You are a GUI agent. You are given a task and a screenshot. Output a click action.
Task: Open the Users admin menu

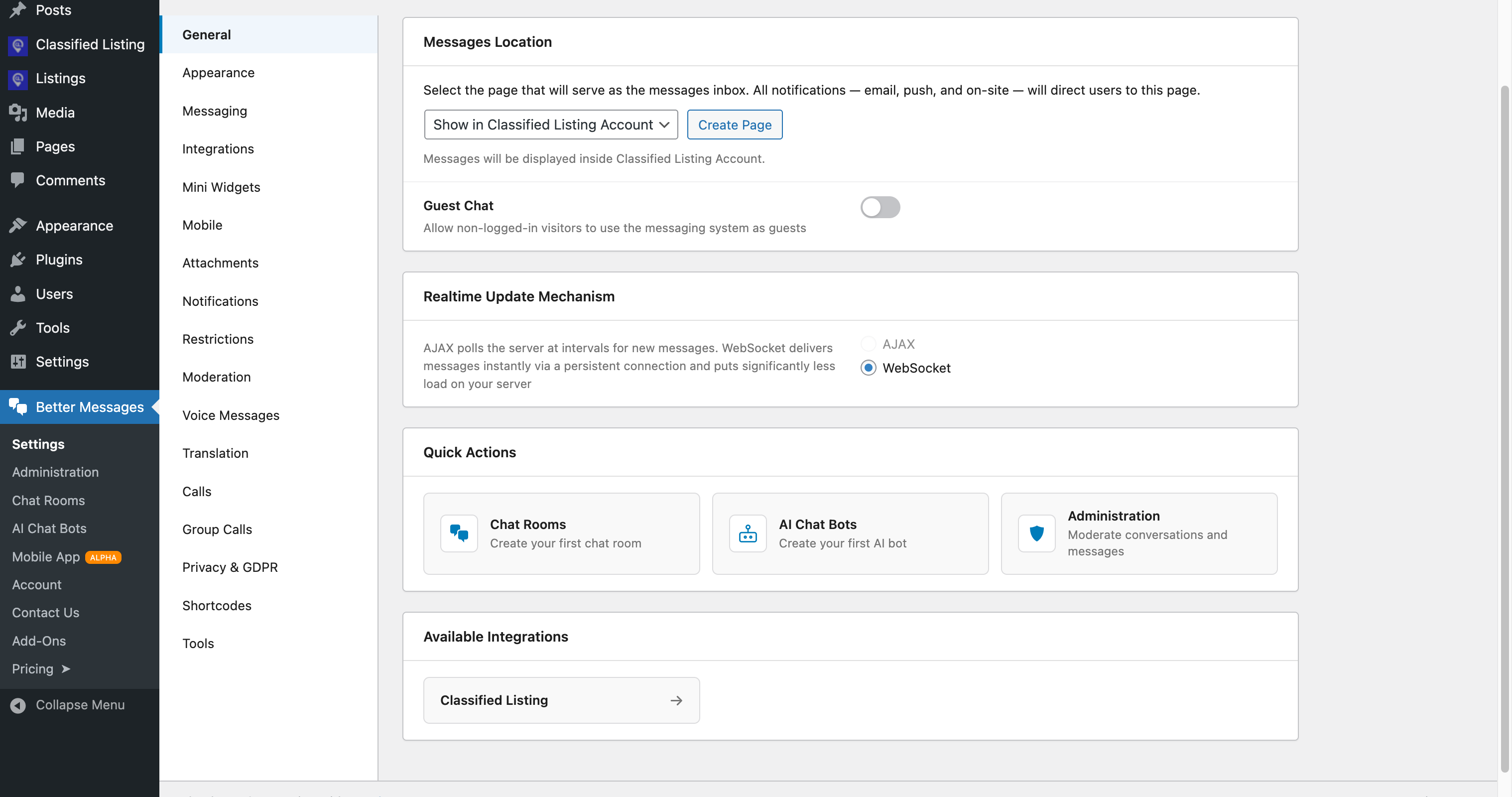pyautogui.click(x=80, y=293)
